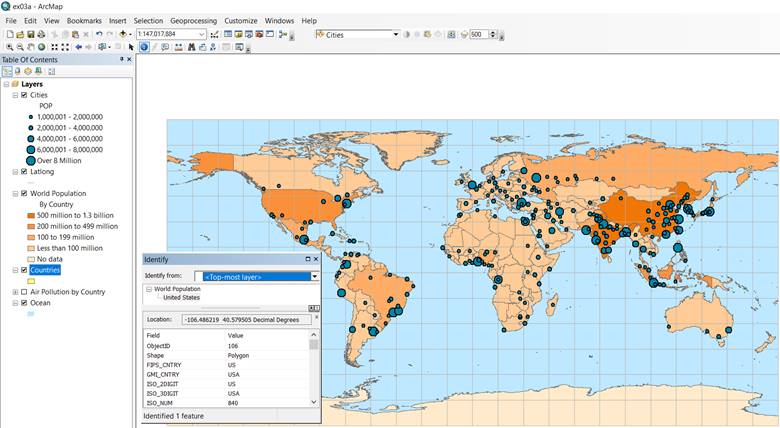This screenshot has height=428, width=780.
Task: Go back to previous extent
Action: click(78, 47)
